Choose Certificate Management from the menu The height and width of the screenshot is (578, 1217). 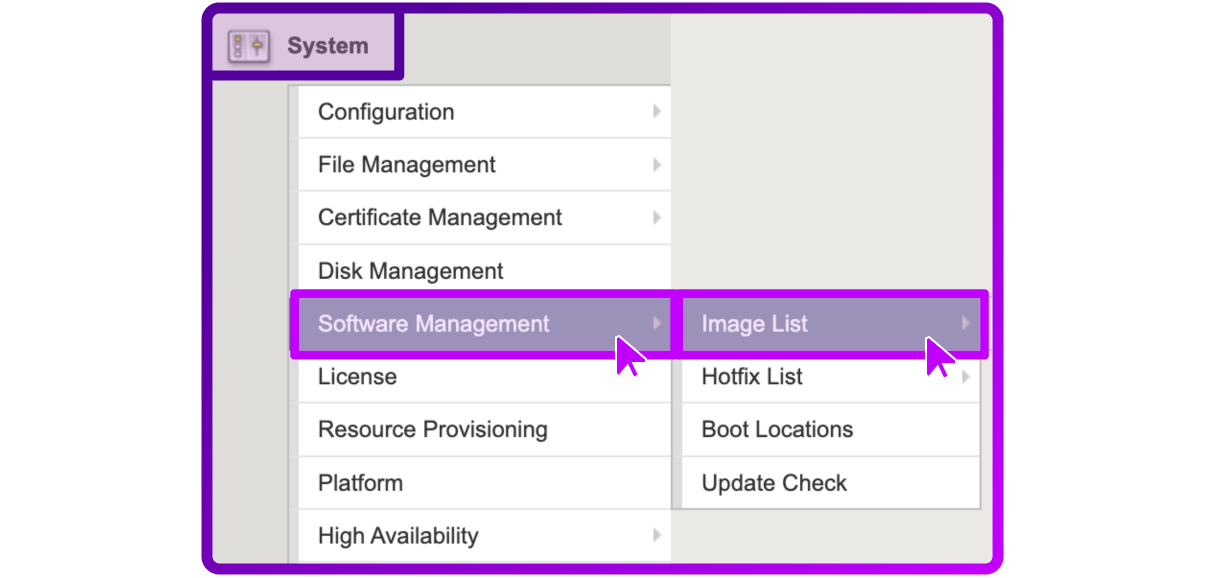(x=484, y=218)
